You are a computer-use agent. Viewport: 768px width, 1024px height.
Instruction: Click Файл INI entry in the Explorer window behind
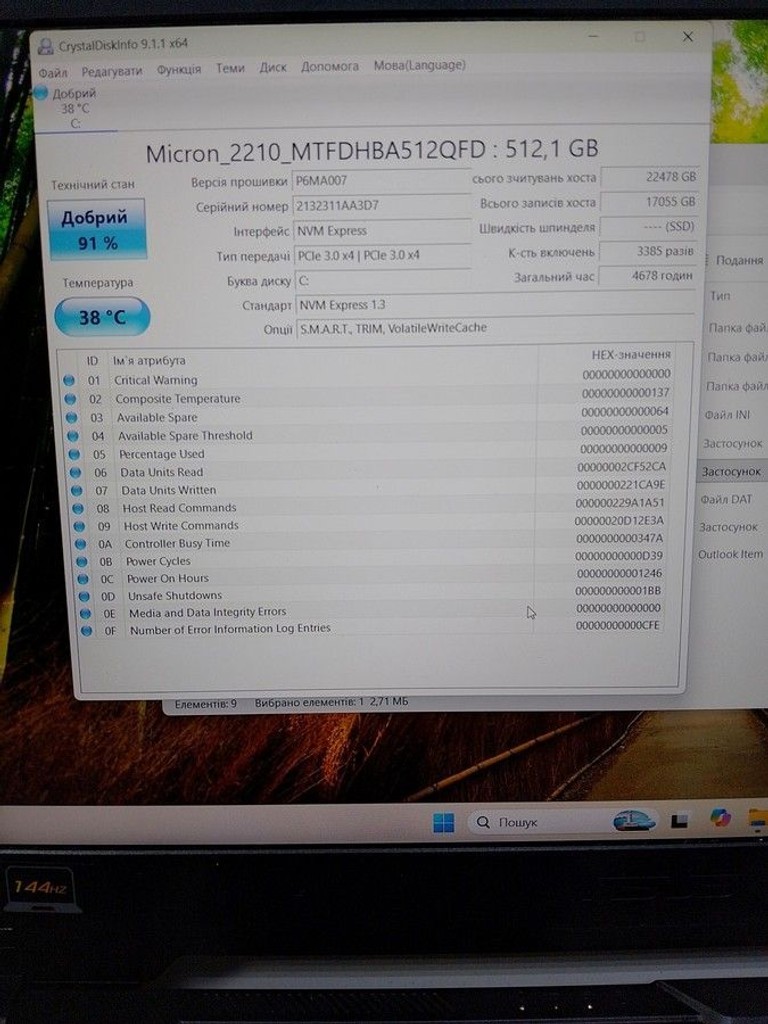728,415
